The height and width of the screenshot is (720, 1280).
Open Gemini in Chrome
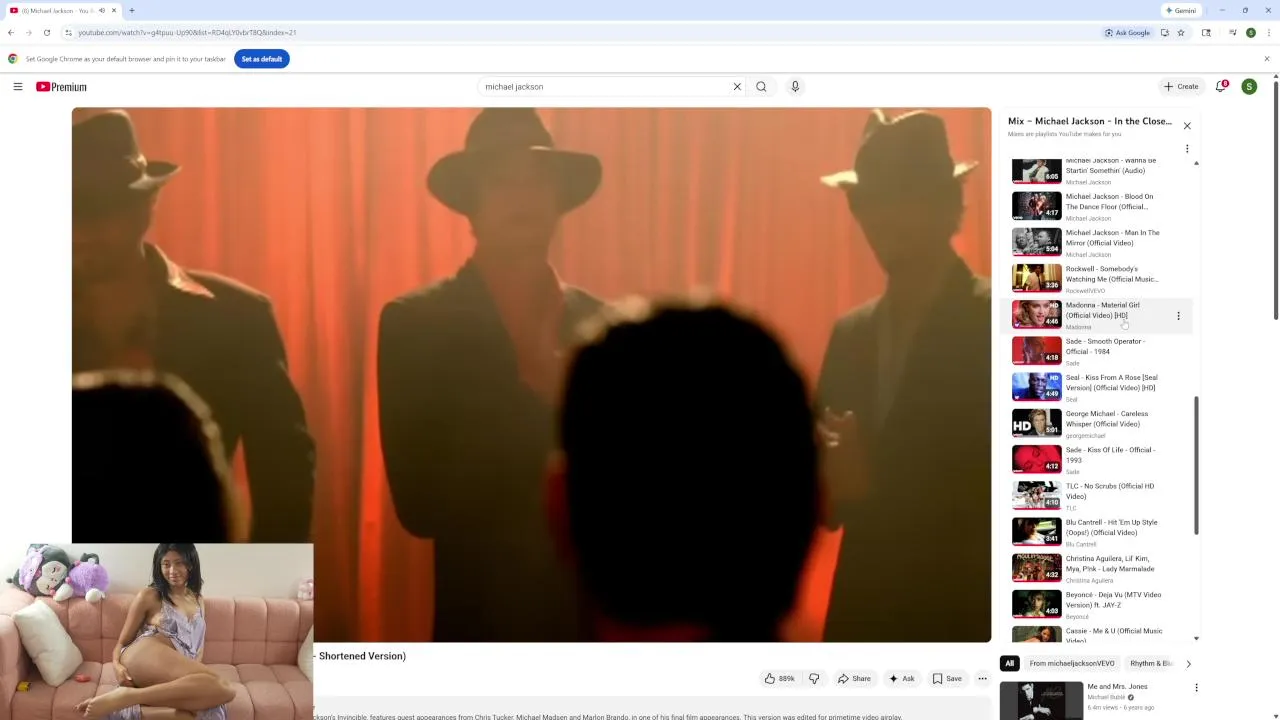click(x=1181, y=10)
